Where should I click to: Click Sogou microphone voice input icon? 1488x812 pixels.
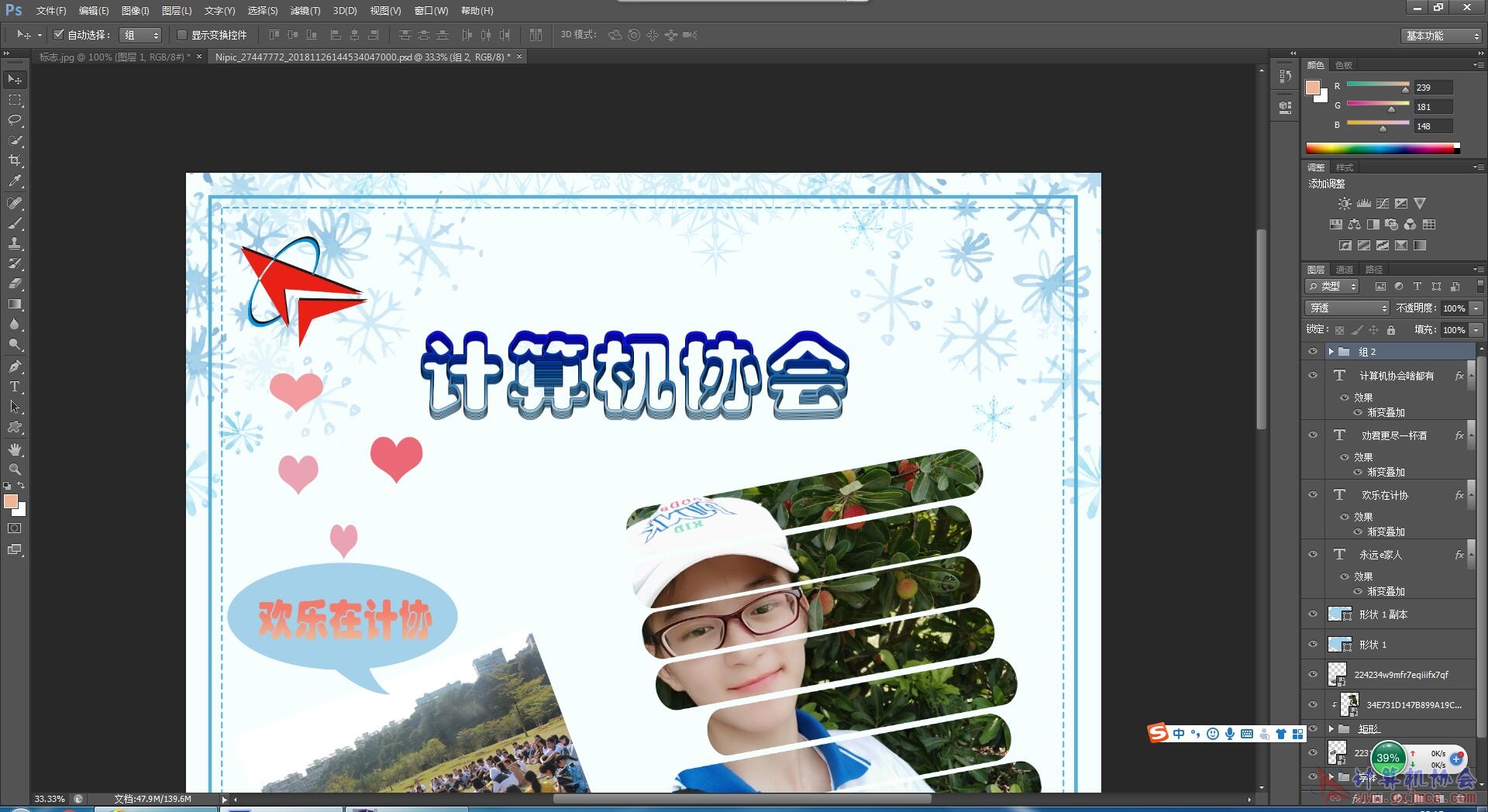pyautogui.click(x=1230, y=734)
